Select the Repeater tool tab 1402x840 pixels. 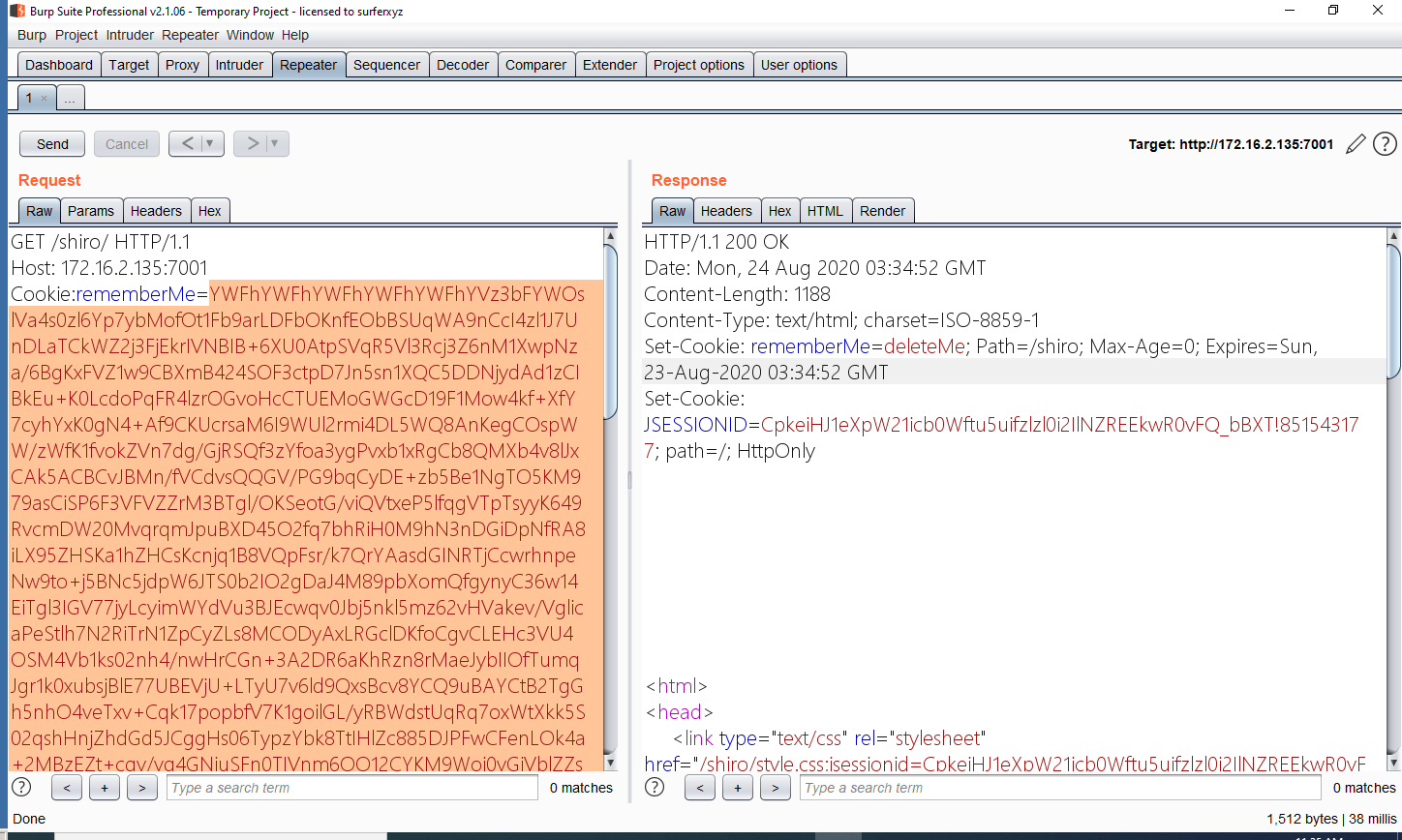309,65
